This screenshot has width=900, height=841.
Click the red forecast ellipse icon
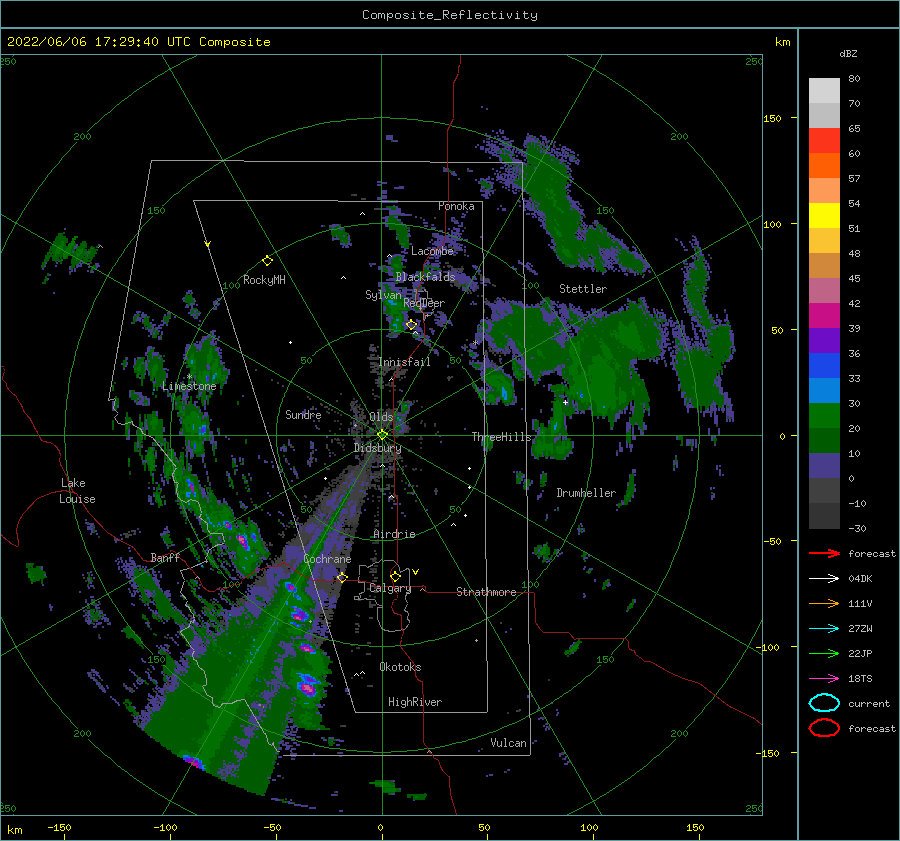(x=824, y=728)
